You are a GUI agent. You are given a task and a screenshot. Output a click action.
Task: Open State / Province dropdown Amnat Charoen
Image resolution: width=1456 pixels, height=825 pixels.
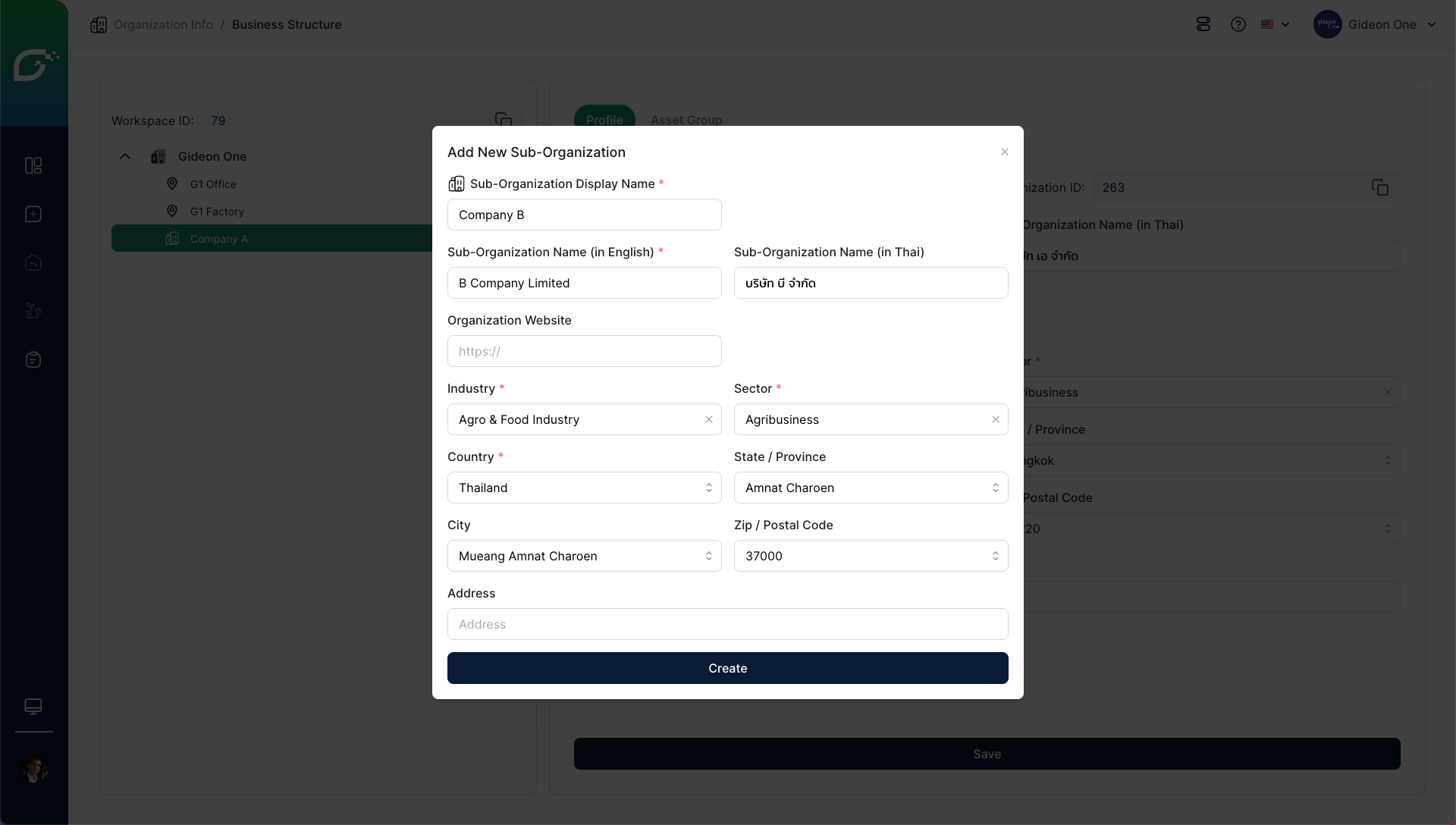[871, 488]
